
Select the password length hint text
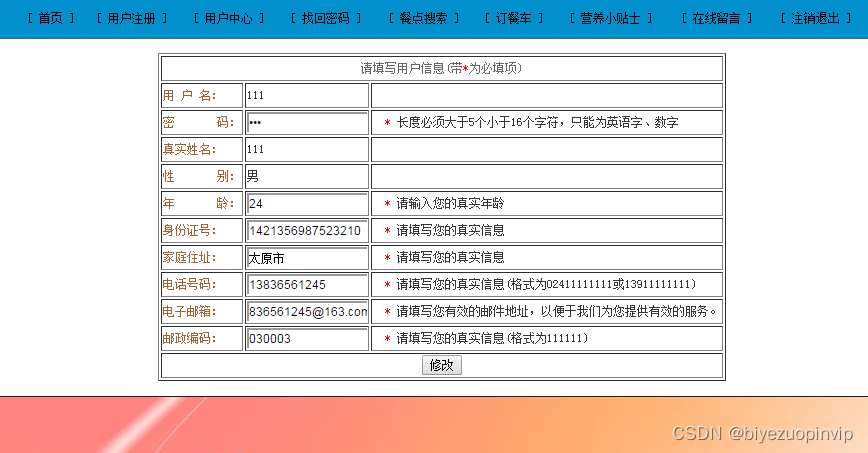pyautogui.click(x=537, y=122)
